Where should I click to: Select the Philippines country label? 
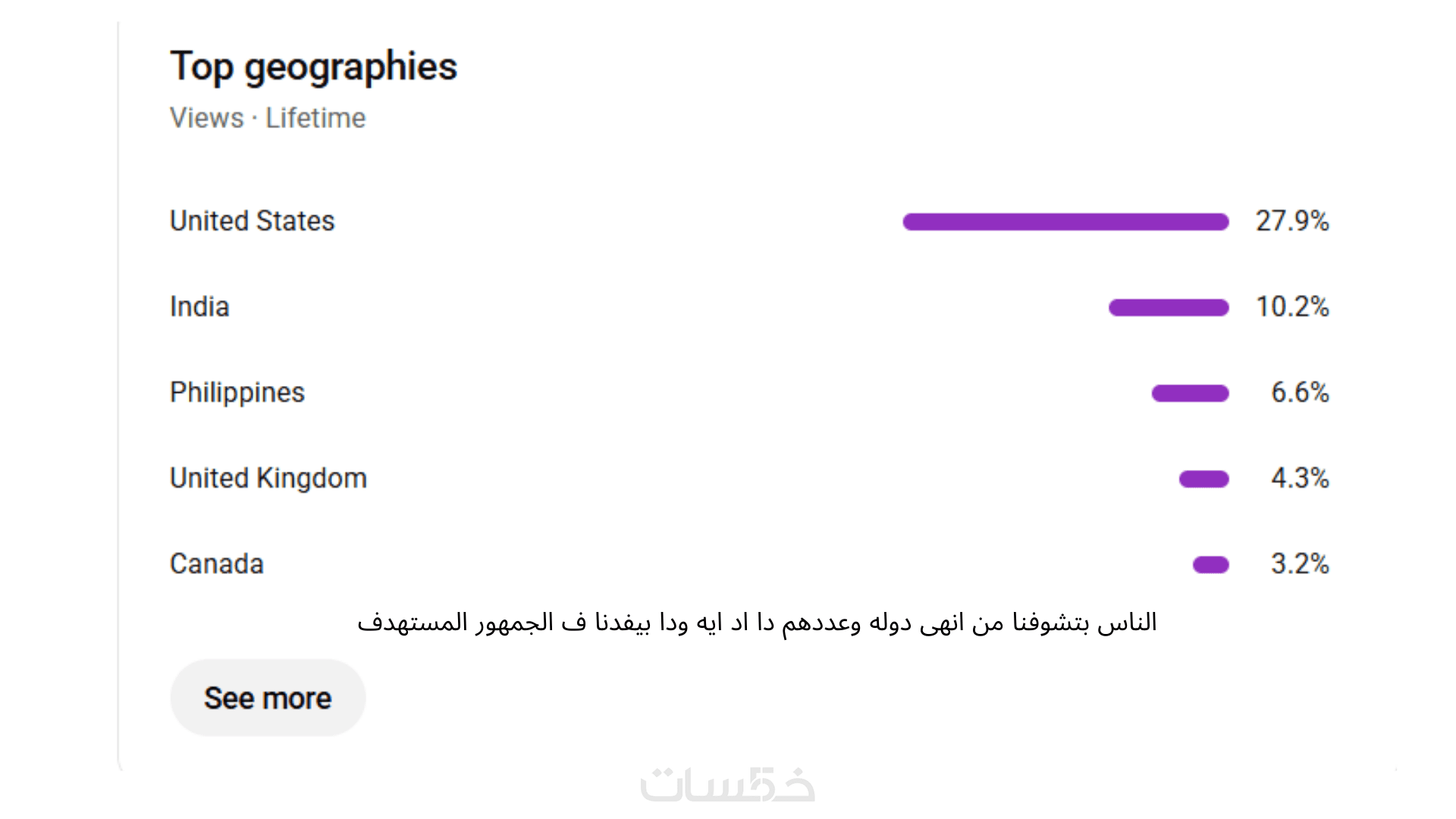tap(237, 393)
